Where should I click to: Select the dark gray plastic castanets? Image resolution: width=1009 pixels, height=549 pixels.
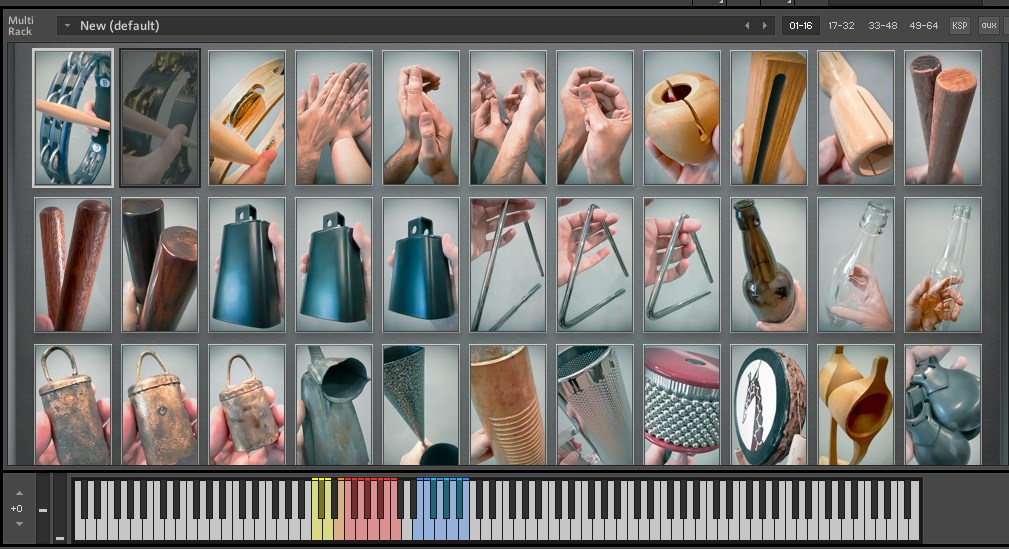(x=943, y=405)
